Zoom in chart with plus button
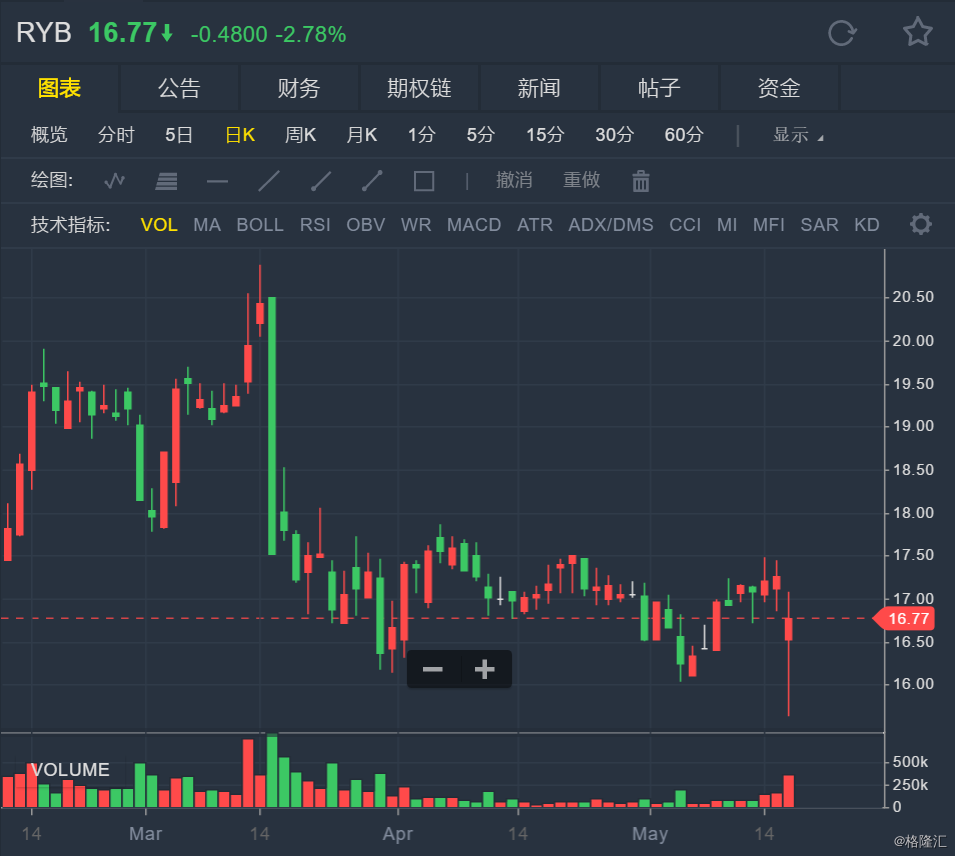The height and width of the screenshot is (856, 955). pos(485,669)
